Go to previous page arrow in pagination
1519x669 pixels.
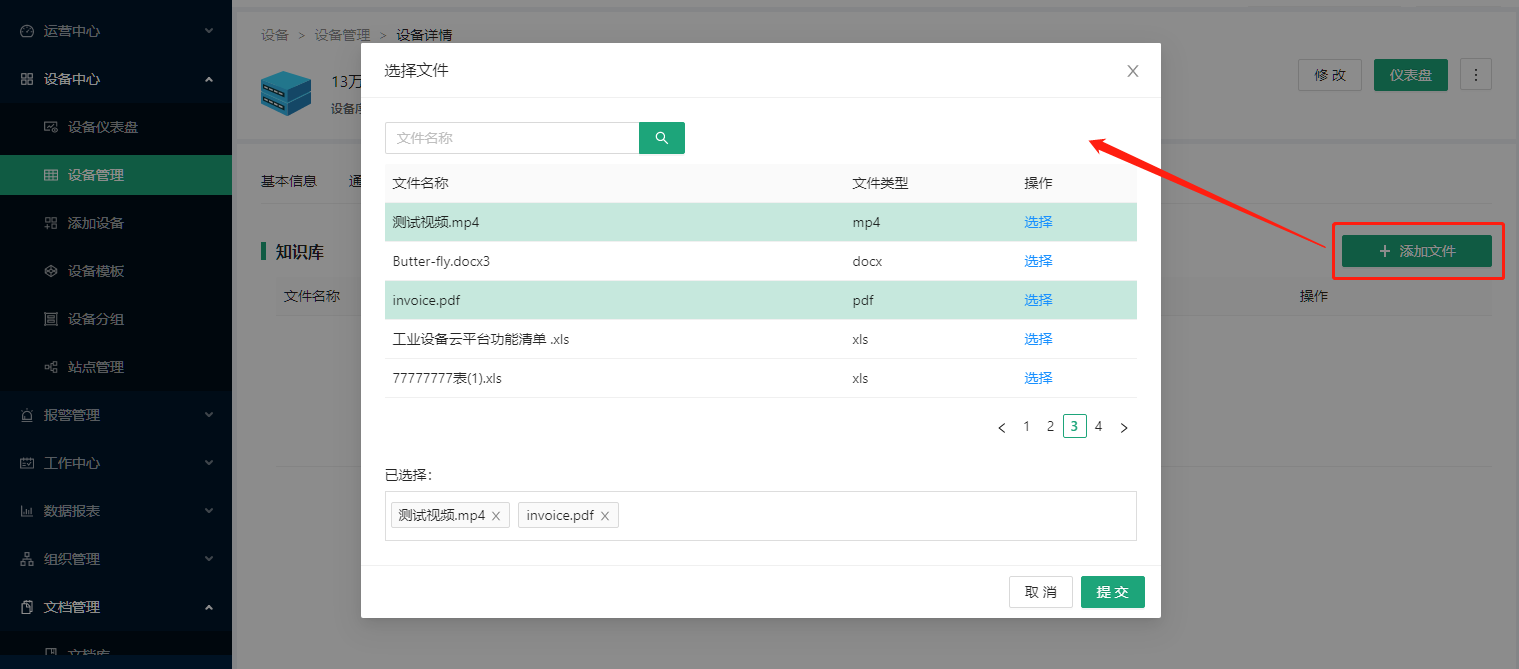1002,428
